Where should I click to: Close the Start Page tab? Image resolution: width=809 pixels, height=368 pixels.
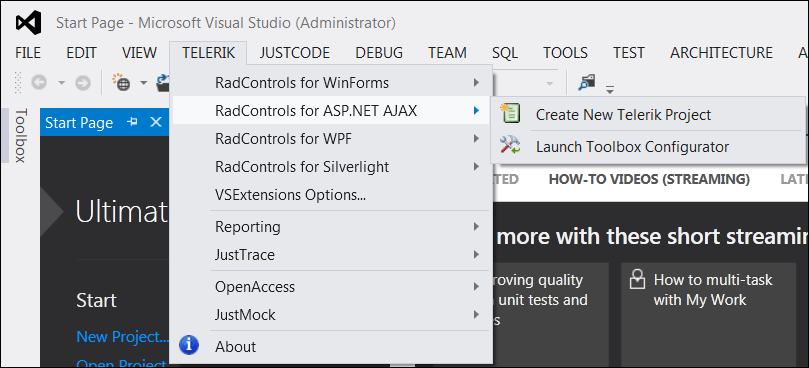click(156, 122)
